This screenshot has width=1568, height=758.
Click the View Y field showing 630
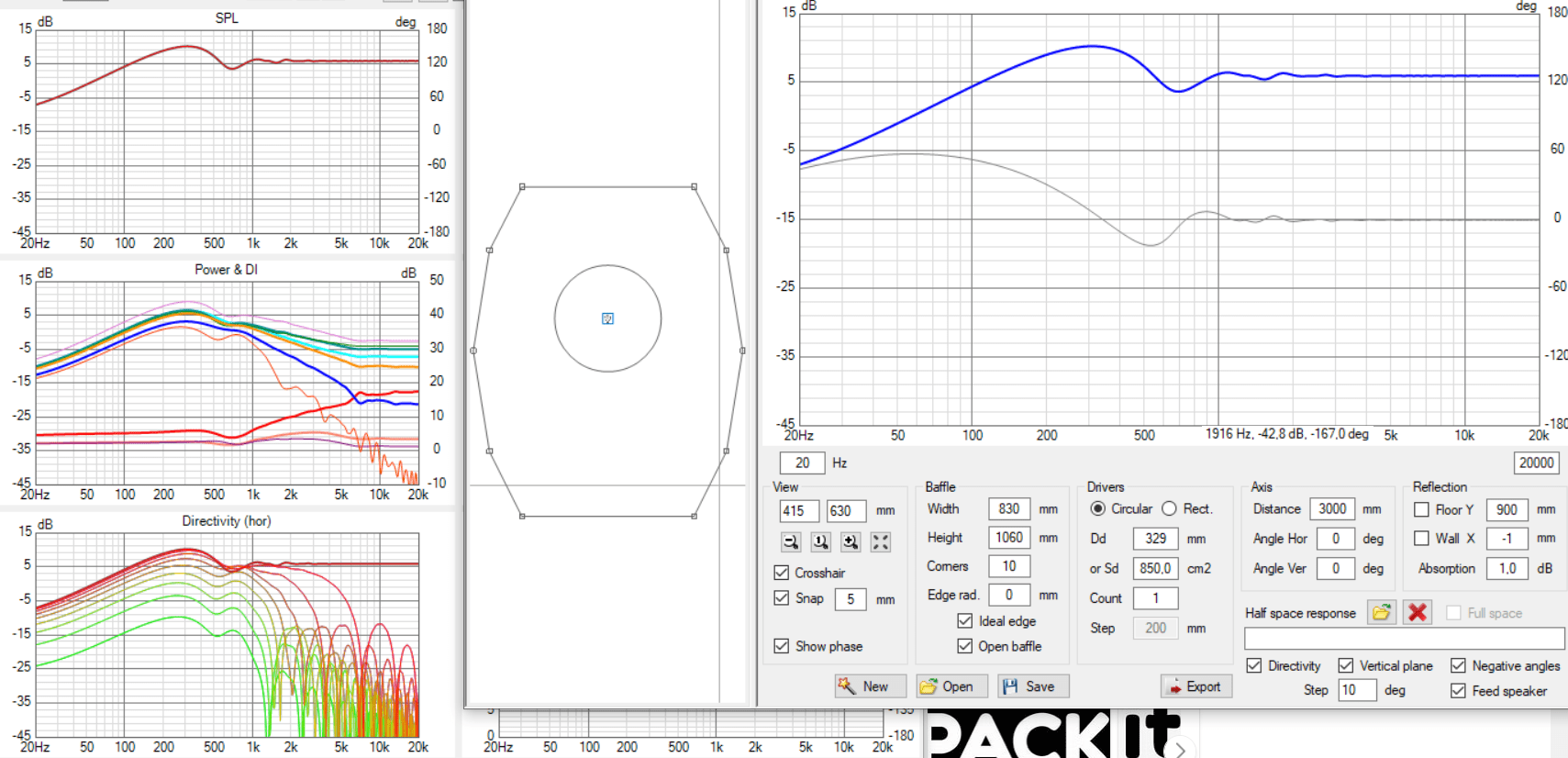(845, 510)
